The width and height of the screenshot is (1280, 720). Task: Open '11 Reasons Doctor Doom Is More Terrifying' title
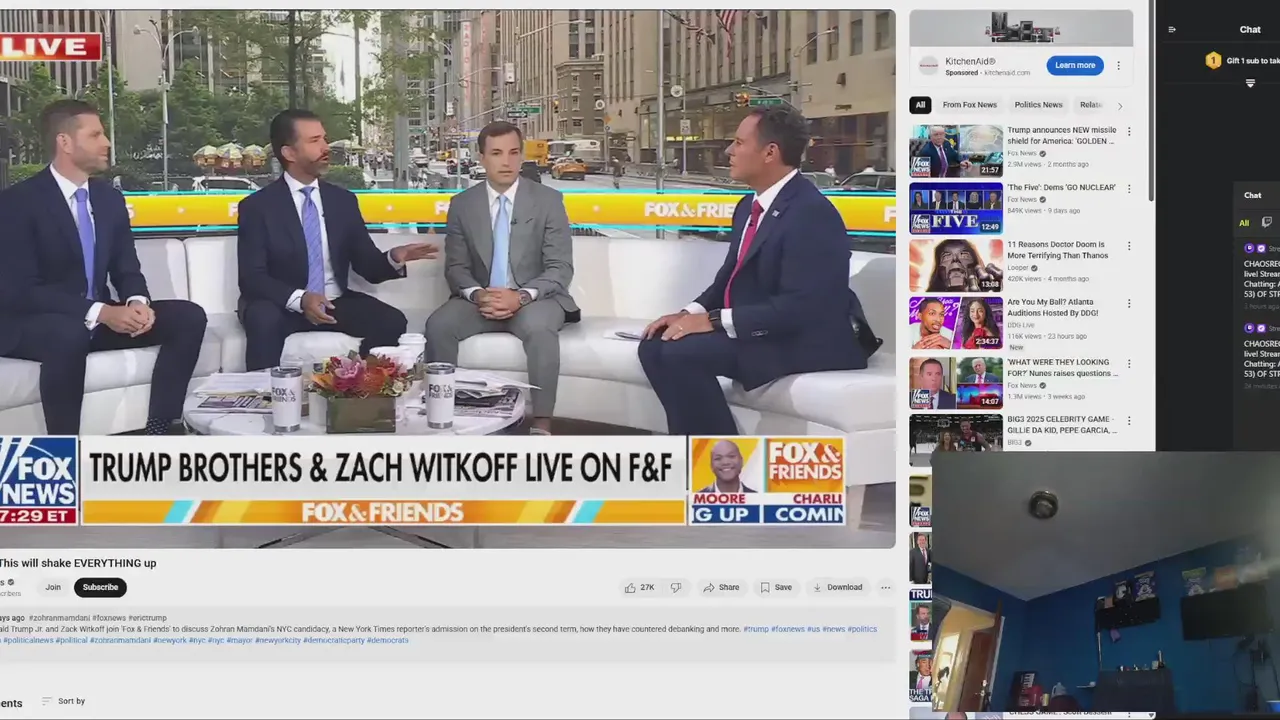tap(1058, 250)
